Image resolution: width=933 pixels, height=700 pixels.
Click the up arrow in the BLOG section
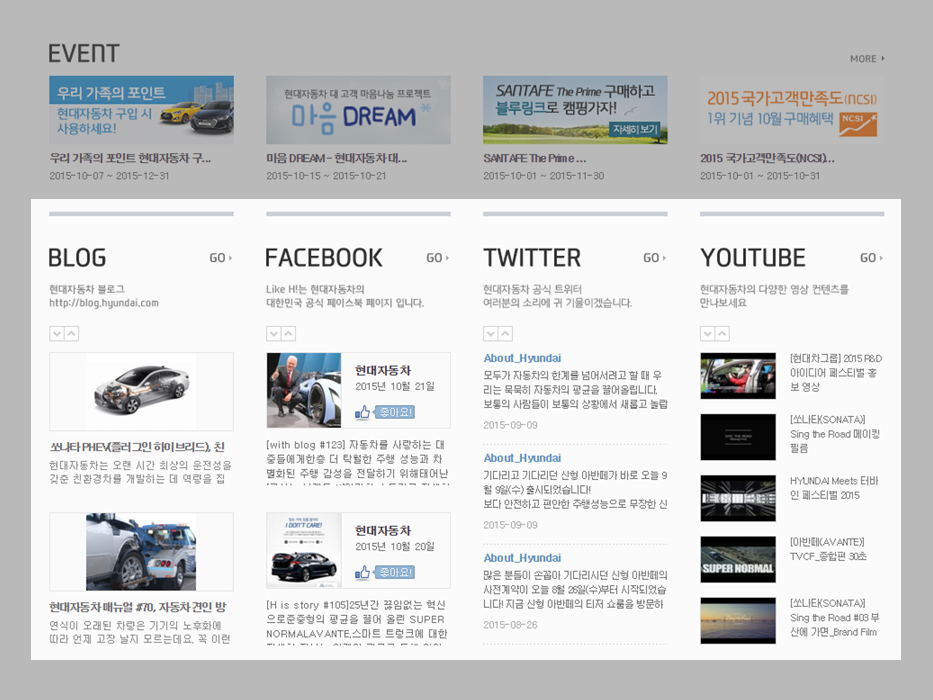pos(71,333)
